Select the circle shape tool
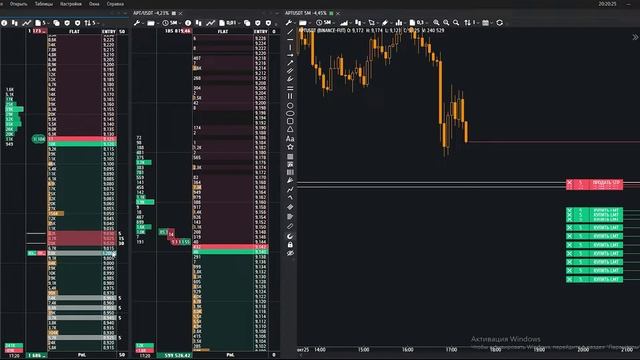The height and width of the screenshot is (360, 640). (290, 105)
